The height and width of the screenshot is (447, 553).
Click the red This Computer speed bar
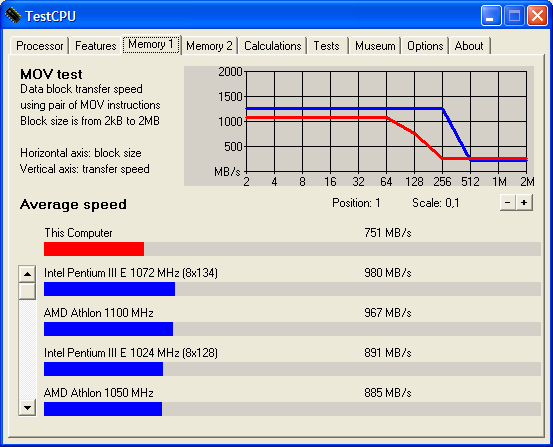pos(94,249)
